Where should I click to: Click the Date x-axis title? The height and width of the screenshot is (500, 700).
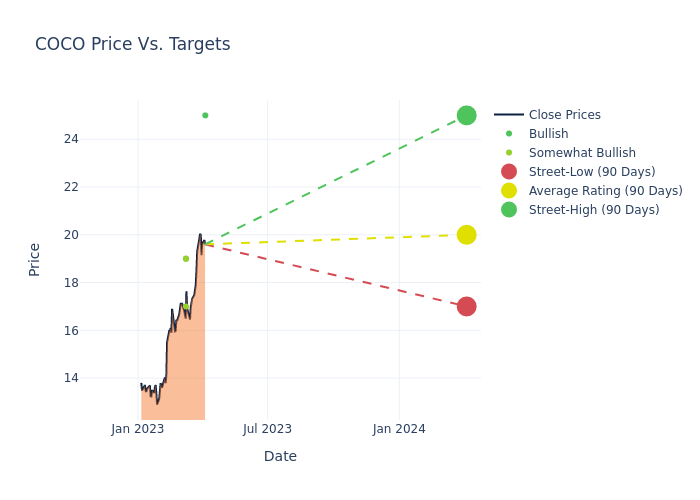pos(280,456)
